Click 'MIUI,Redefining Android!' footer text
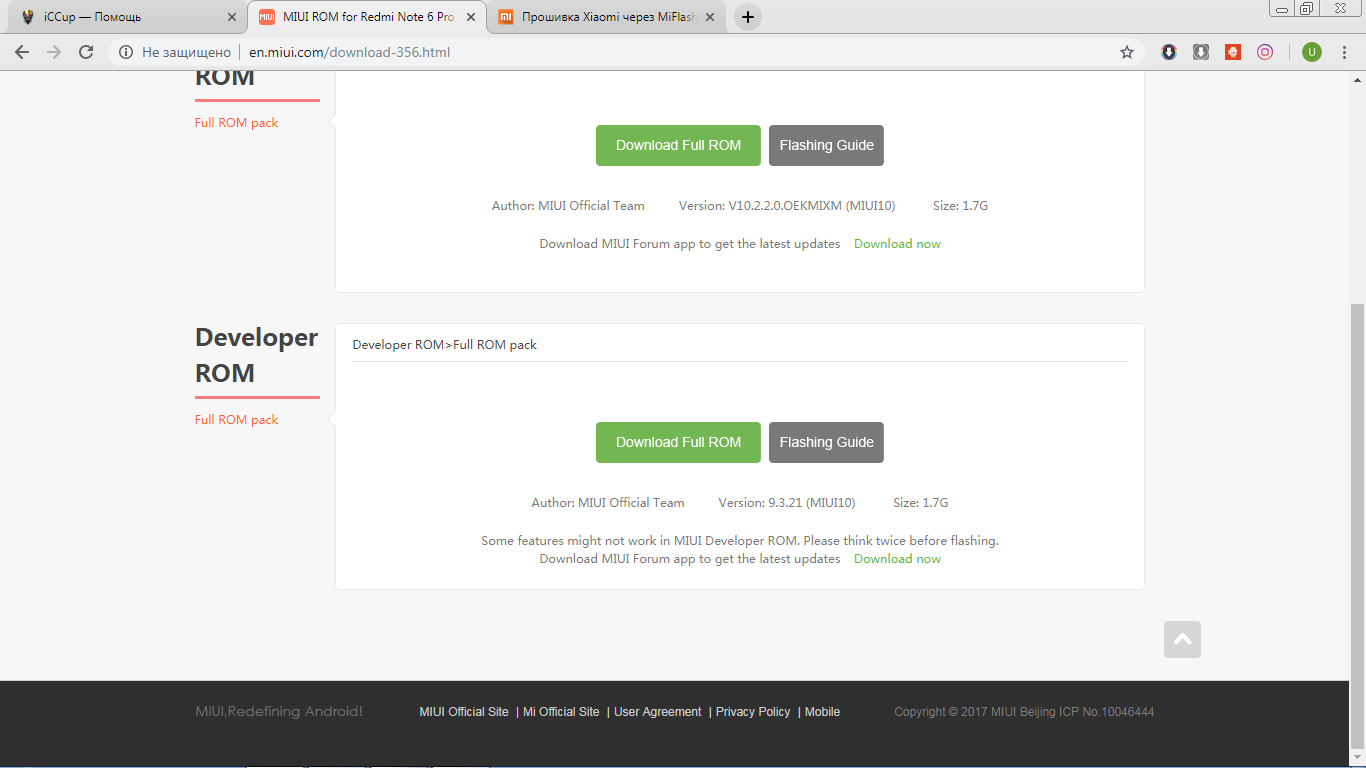 [x=279, y=712]
